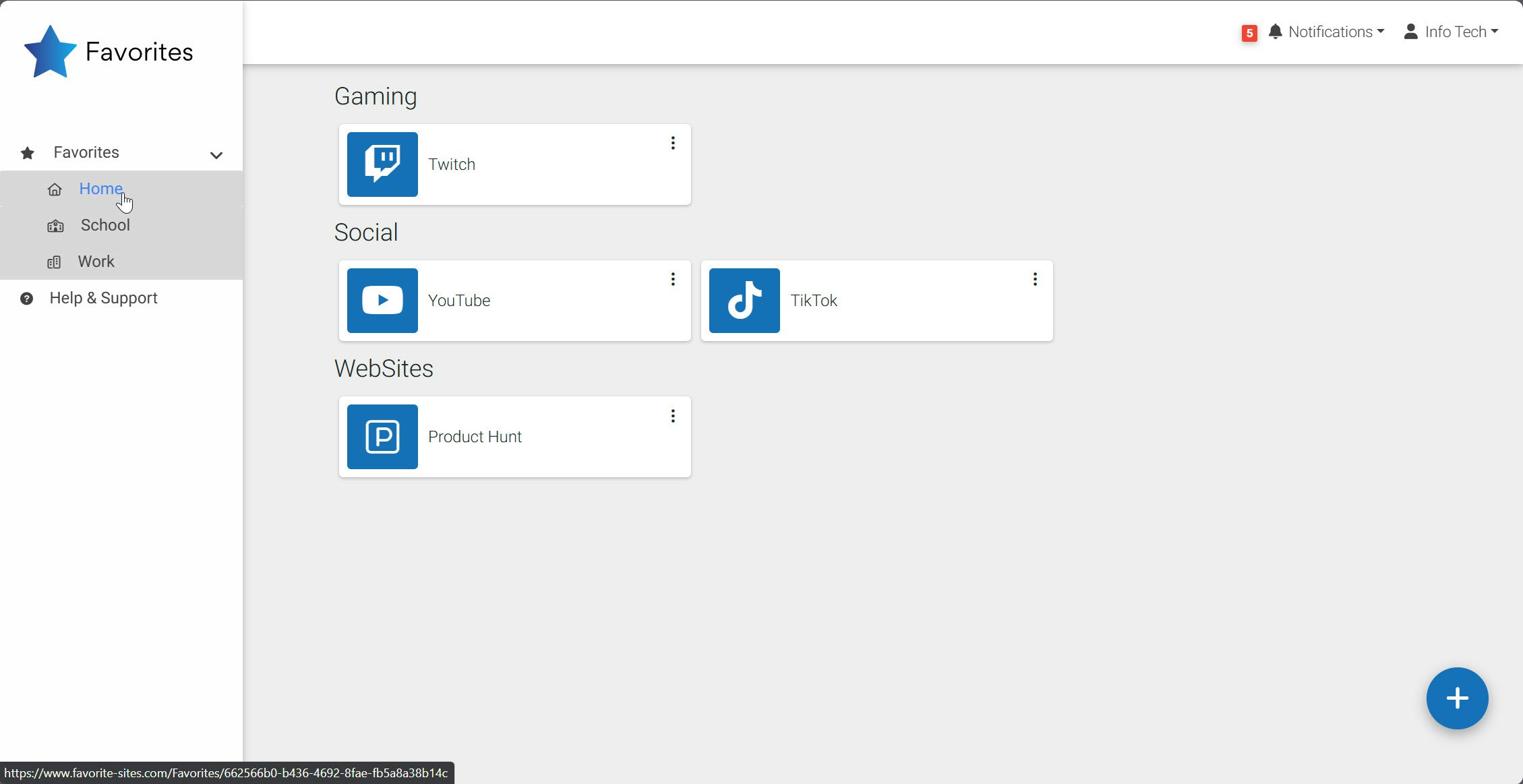Image resolution: width=1523 pixels, height=784 pixels.
Task: Open the YouTube play icon tile
Action: (382, 301)
